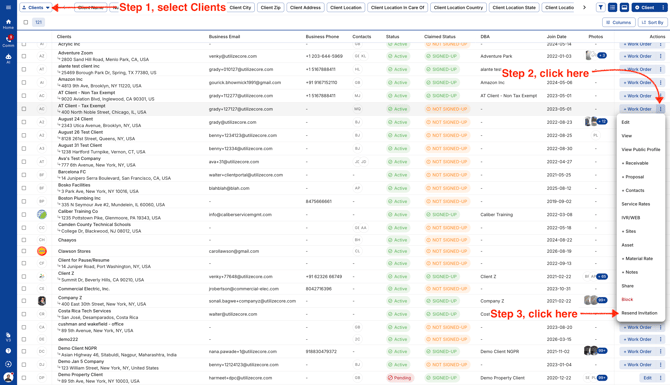The height and width of the screenshot is (385, 670).
Task: Select the Client City filter chip
Action: coord(240,7)
